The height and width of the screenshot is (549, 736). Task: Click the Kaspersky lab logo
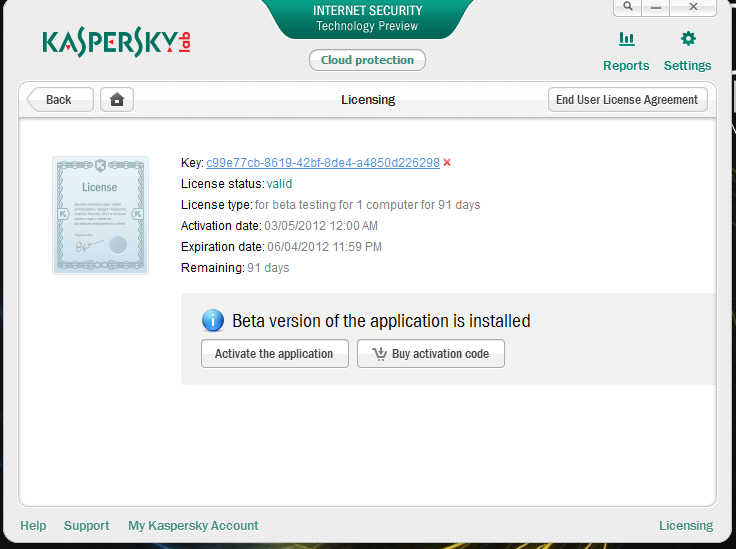116,42
